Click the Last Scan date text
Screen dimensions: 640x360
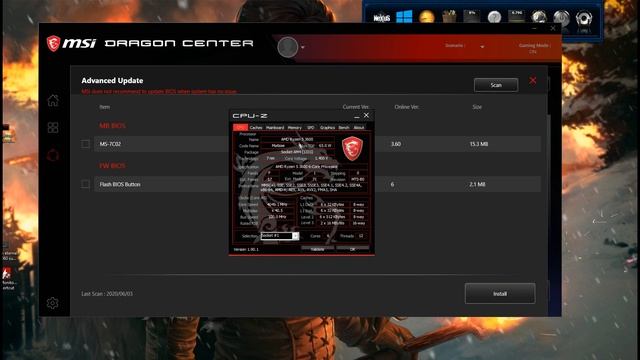107,293
